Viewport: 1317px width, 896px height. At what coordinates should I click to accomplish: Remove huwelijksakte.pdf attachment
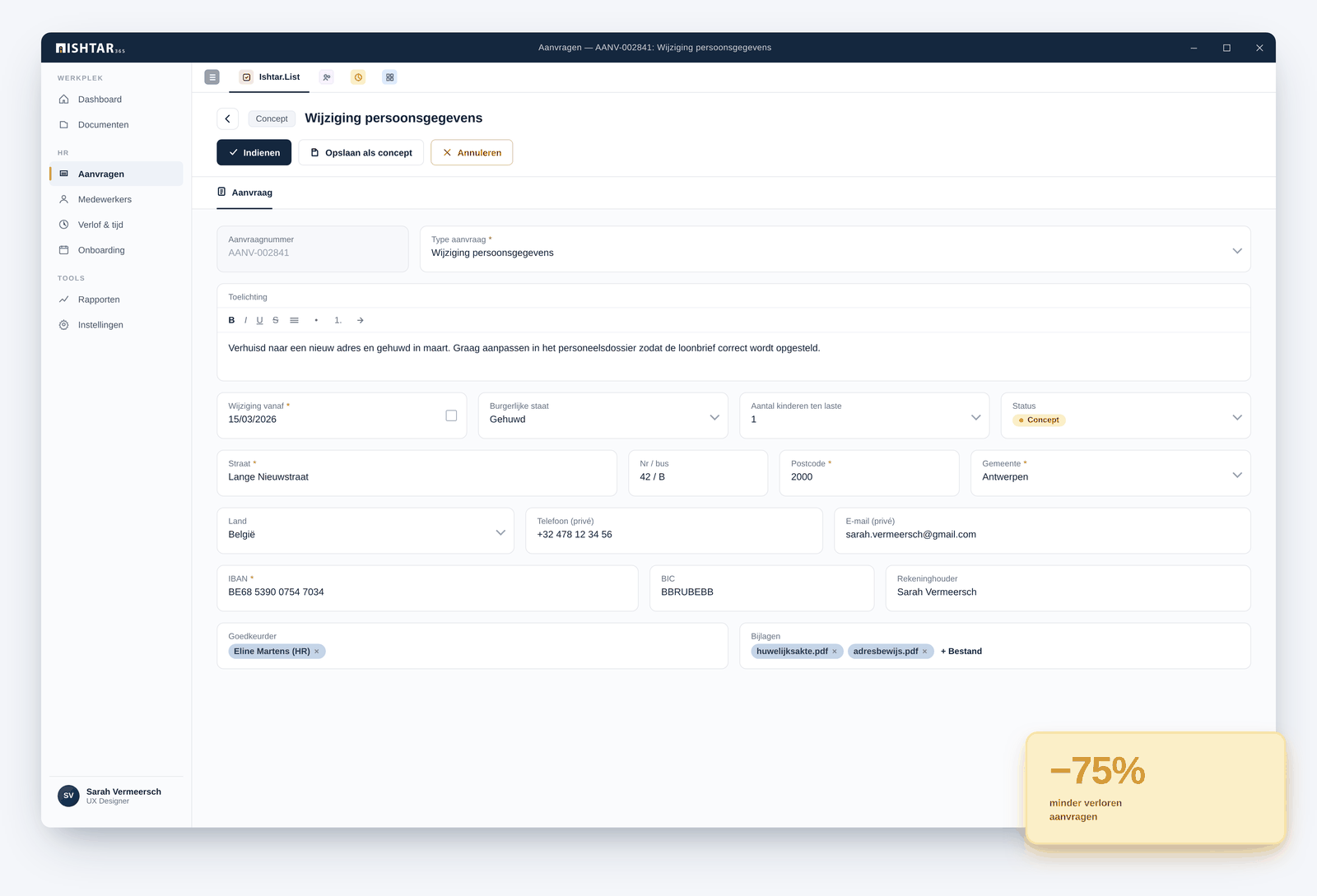(x=835, y=652)
